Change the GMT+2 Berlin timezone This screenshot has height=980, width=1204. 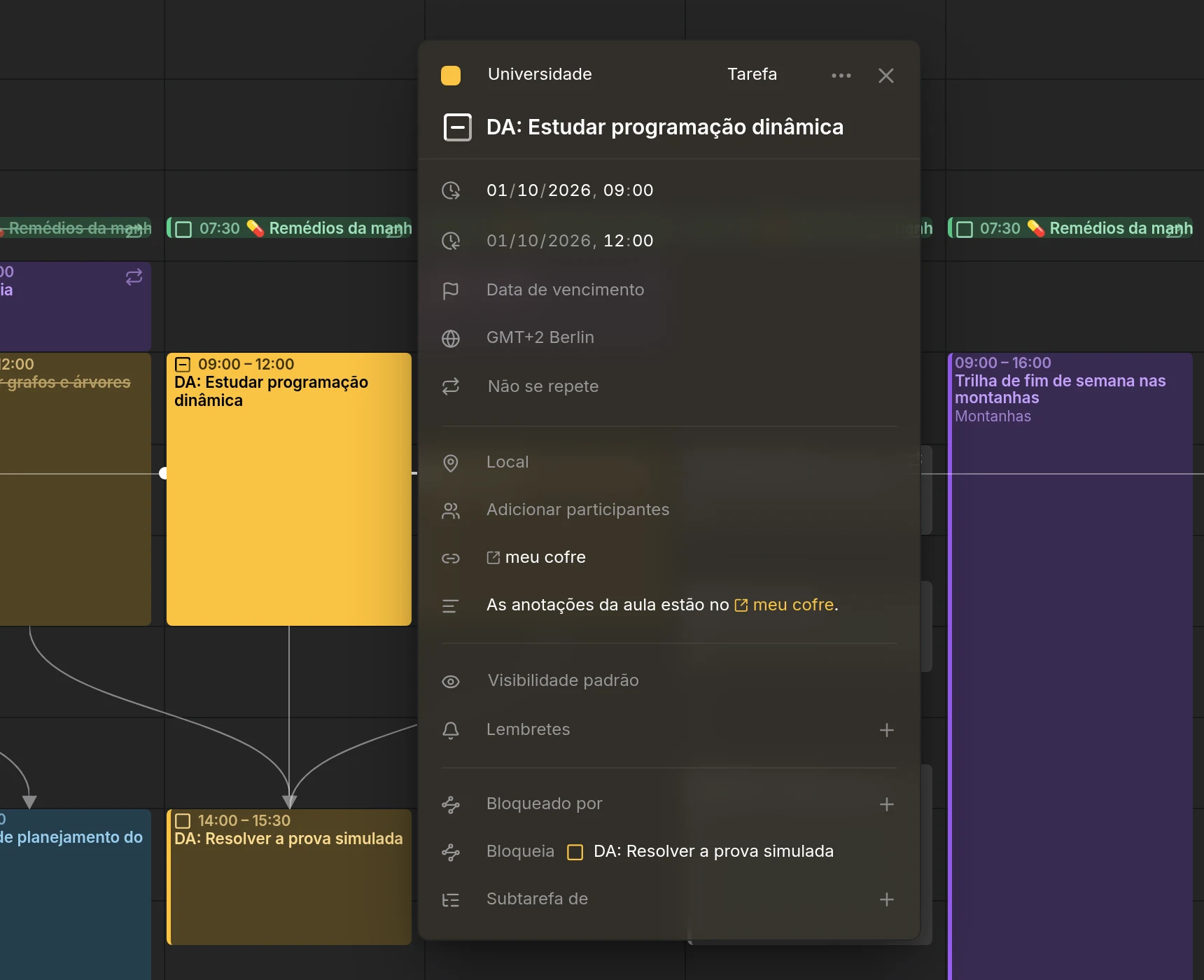click(x=540, y=337)
